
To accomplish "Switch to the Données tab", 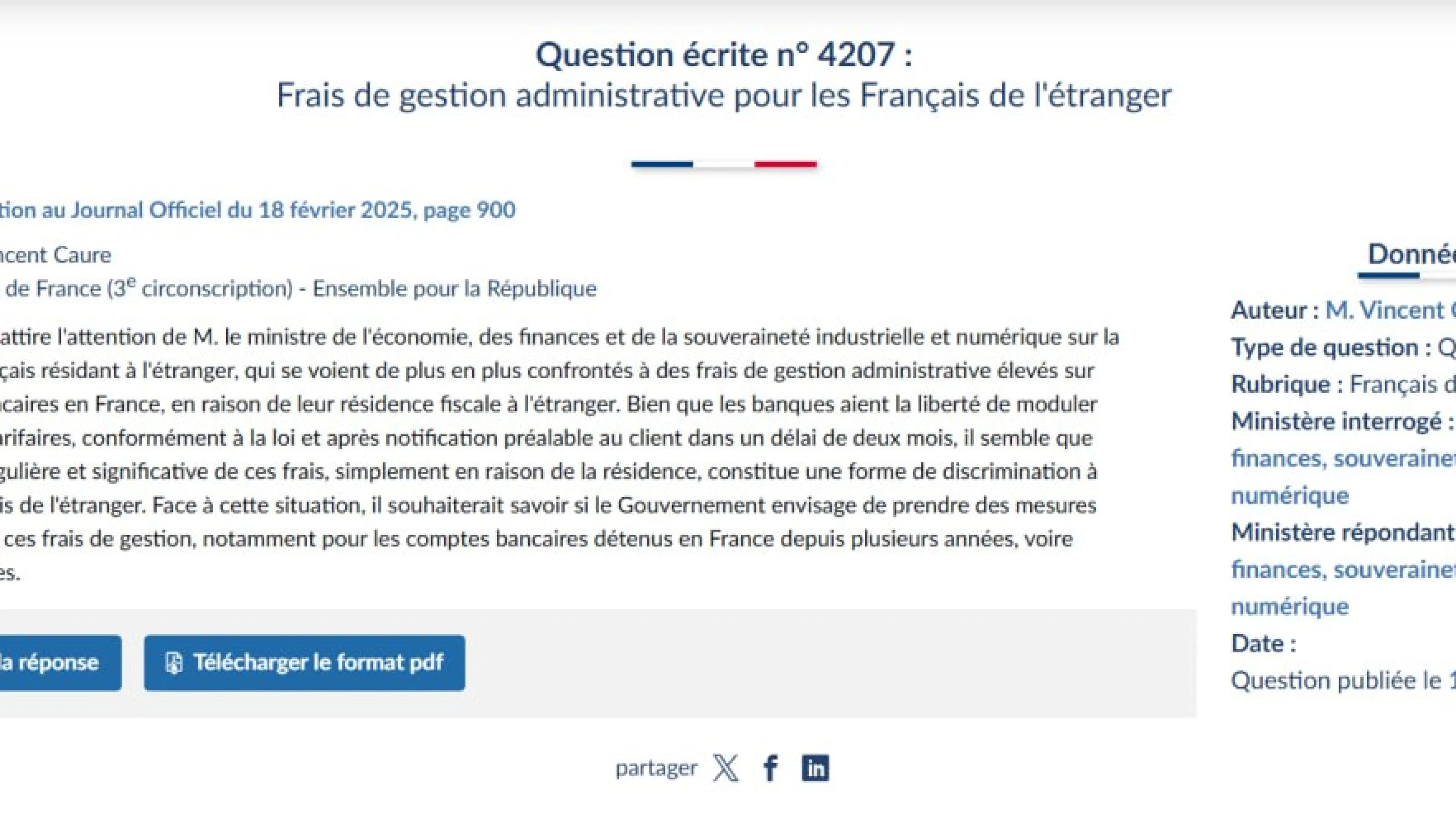I will coord(1411,254).
